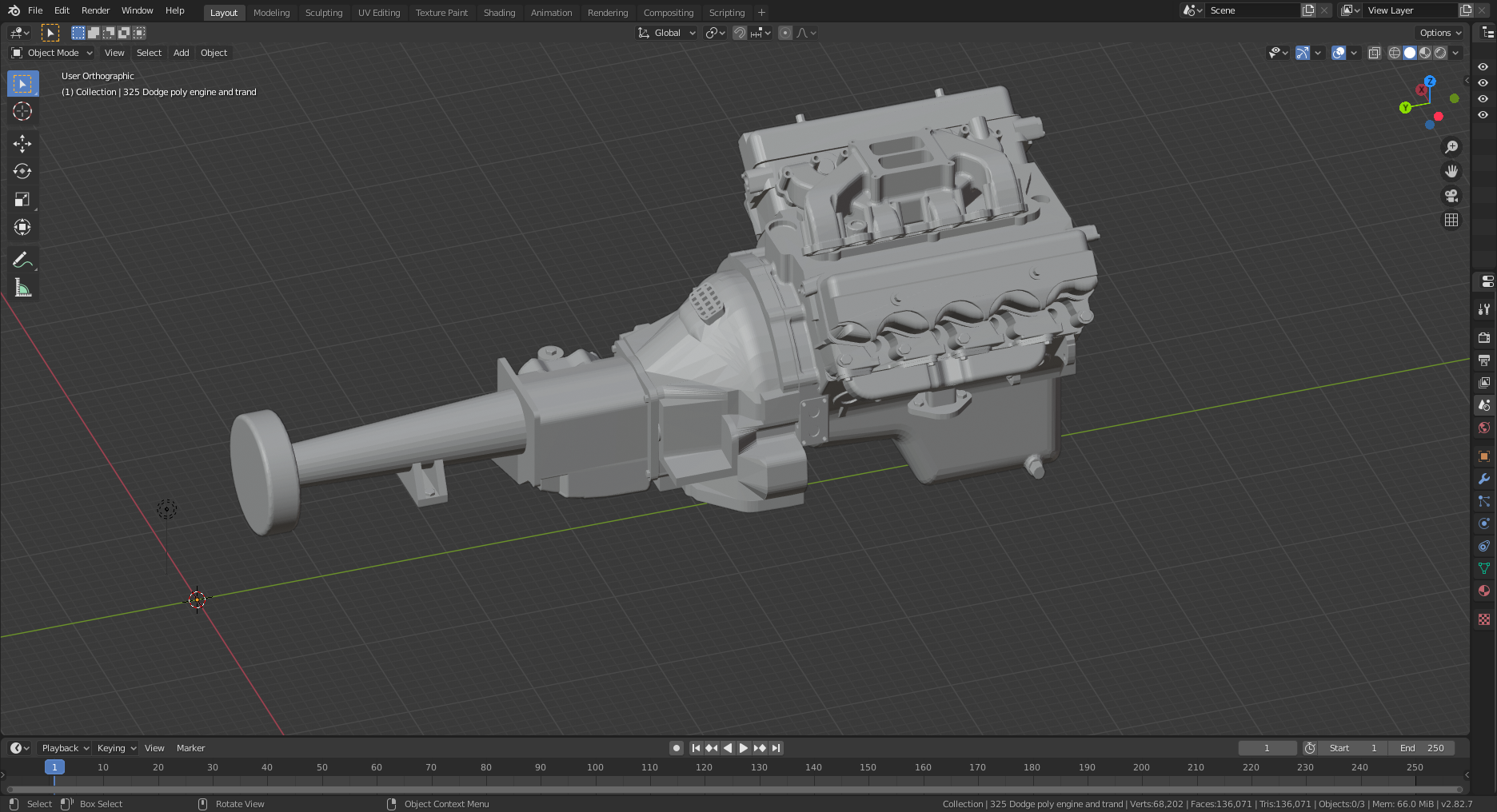The height and width of the screenshot is (812, 1497).
Task: Switch to Solid viewport shading
Action: coord(1410,53)
